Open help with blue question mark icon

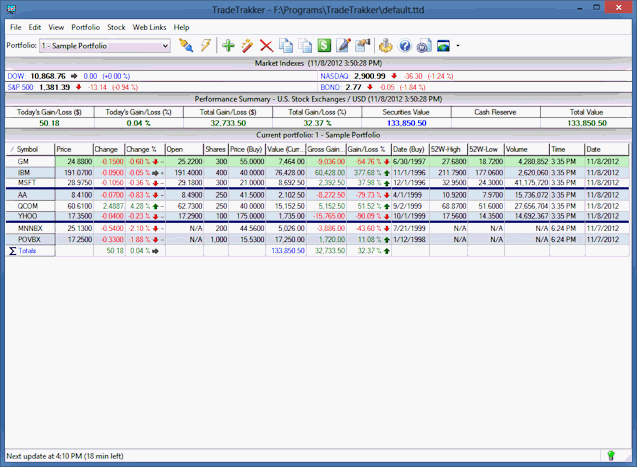point(405,45)
